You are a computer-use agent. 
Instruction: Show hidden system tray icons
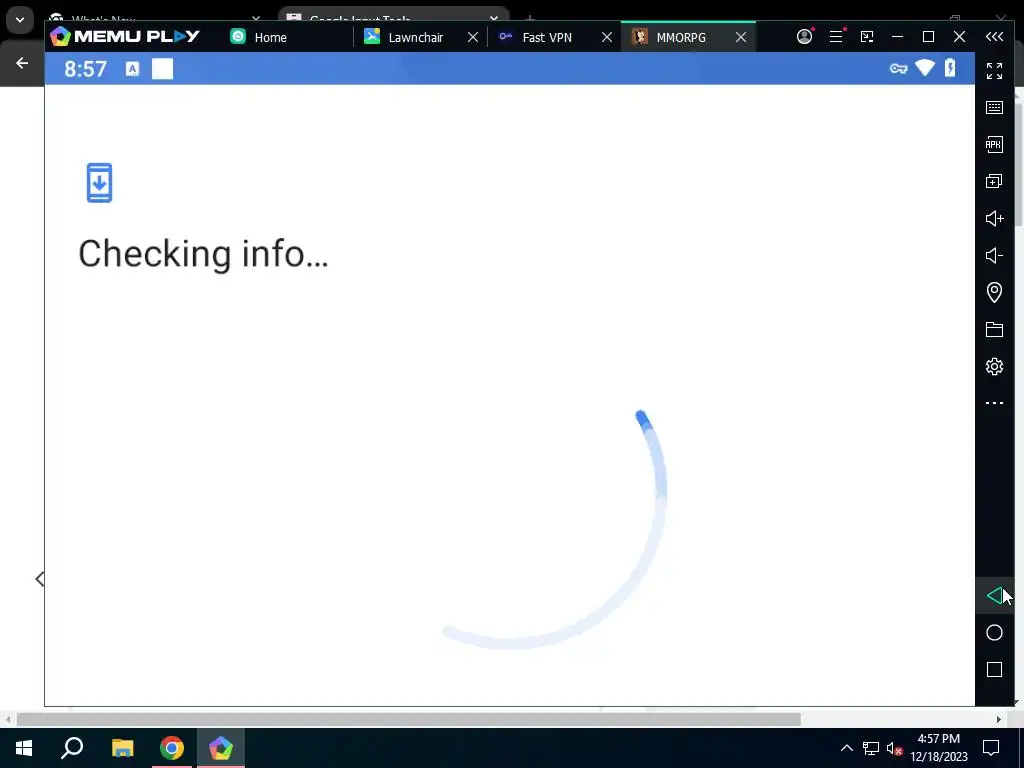(846, 748)
